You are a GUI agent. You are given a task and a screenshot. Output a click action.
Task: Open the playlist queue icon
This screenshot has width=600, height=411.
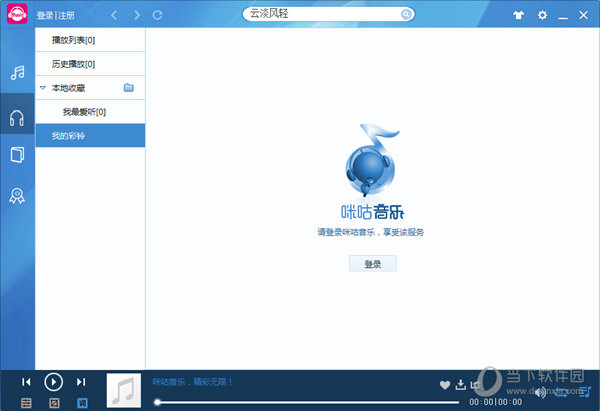585,391
